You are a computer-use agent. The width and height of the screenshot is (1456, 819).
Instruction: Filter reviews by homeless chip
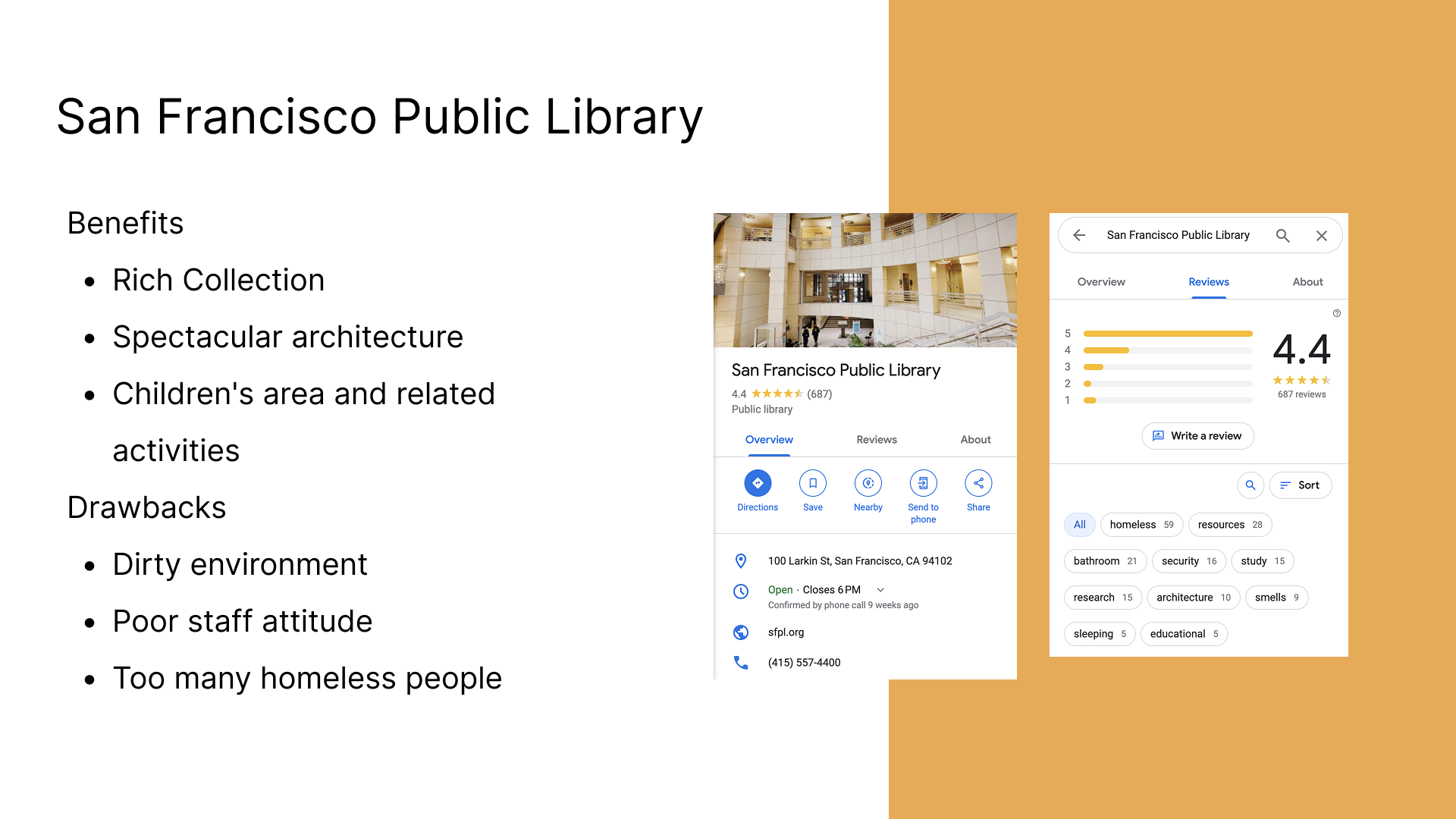pyautogui.click(x=1142, y=525)
